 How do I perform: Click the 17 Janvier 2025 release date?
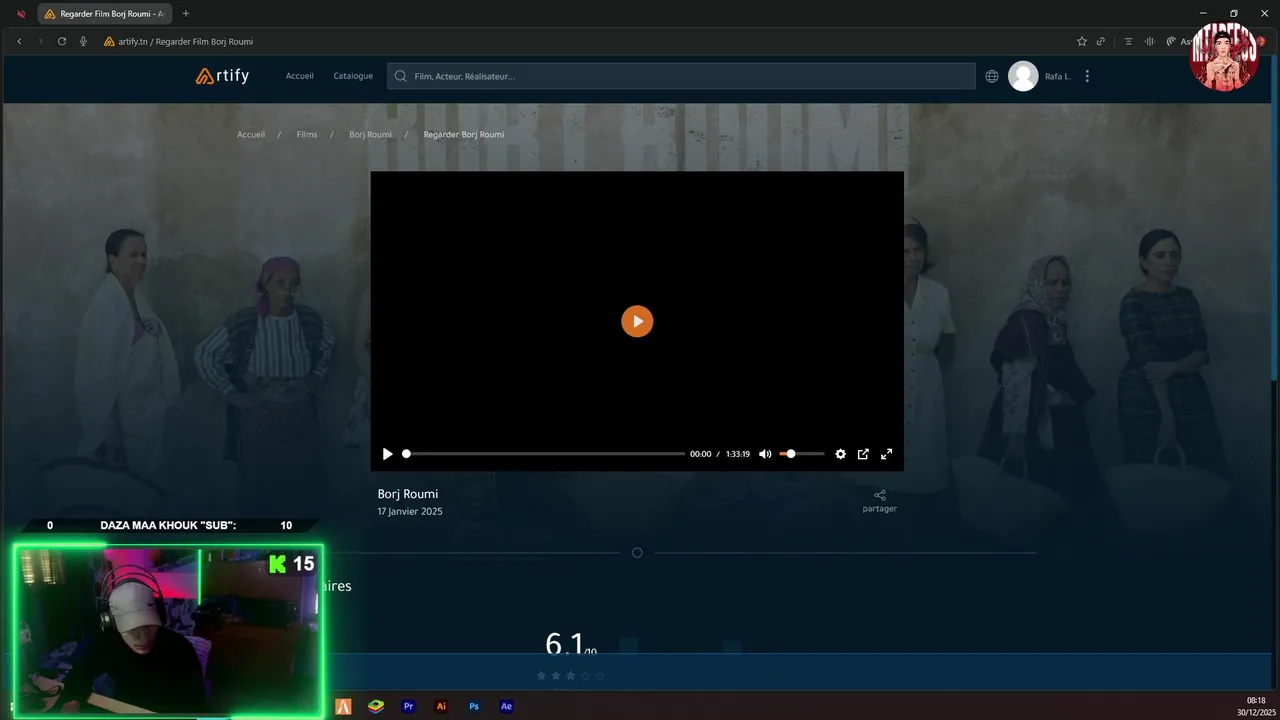(x=410, y=511)
